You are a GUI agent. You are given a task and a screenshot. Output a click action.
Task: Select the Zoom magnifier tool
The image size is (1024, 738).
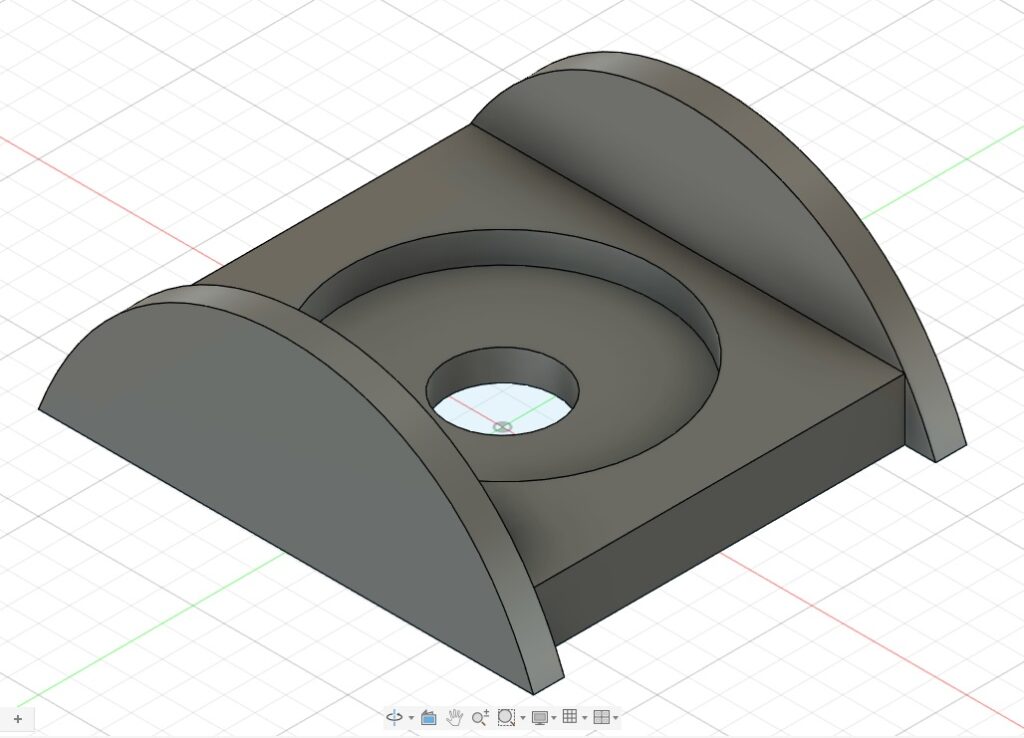point(480,717)
